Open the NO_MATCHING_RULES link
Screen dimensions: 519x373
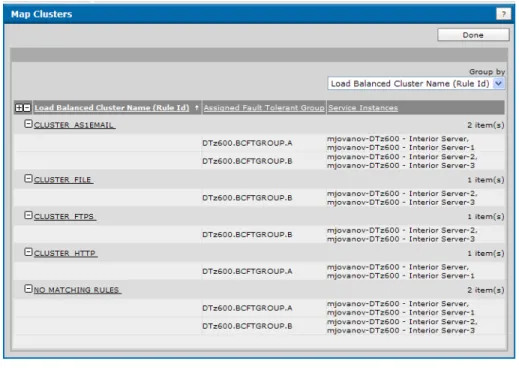click(76, 290)
